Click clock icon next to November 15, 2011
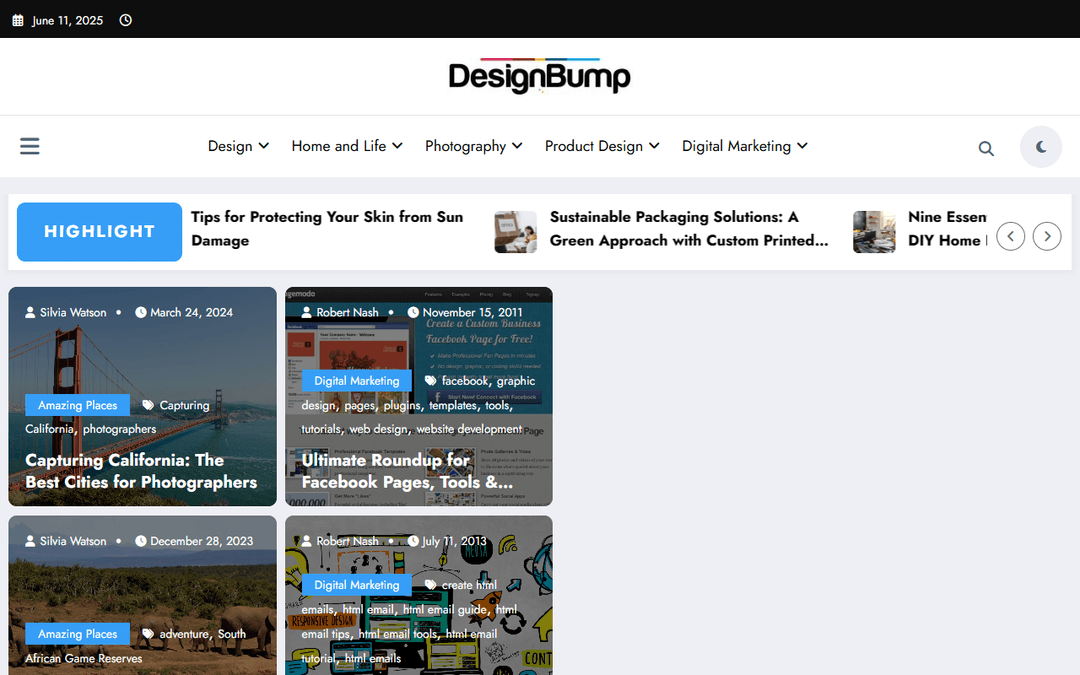The height and width of the screenshot is (675, 1080). (x=413, y=312)
